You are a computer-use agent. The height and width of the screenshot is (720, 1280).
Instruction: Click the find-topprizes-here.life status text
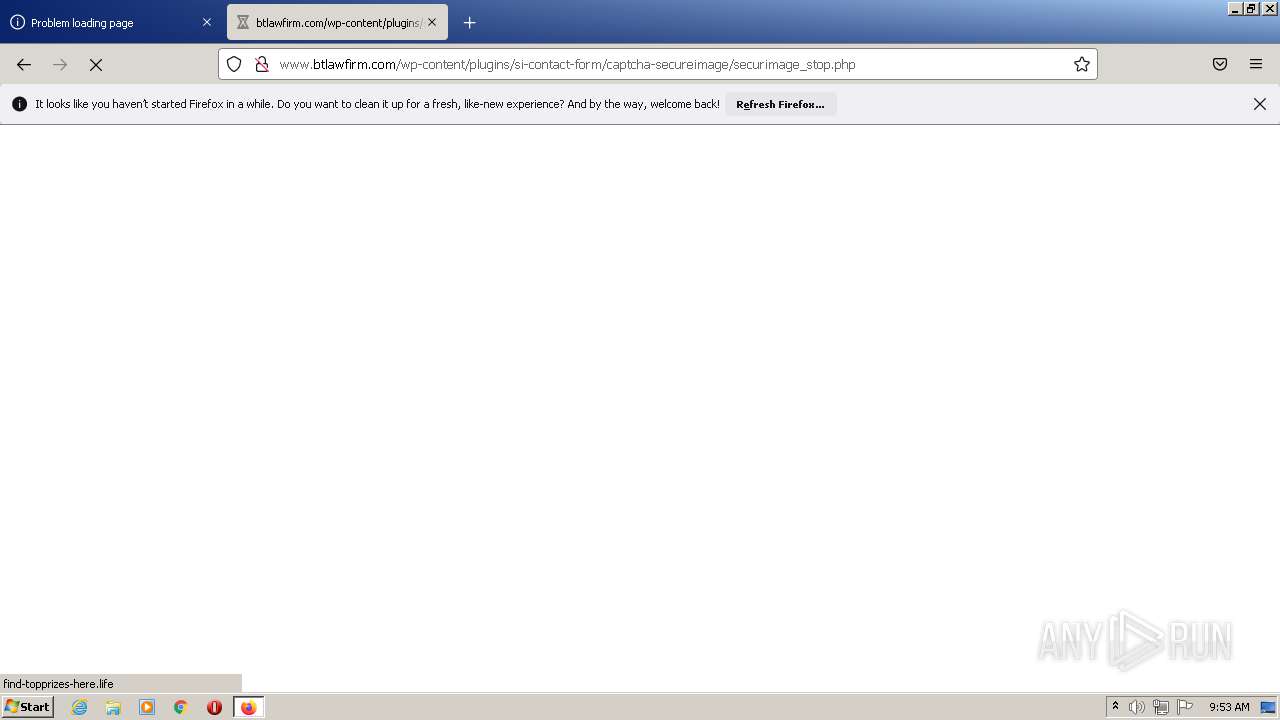pyautogui.click(x=58, y=684)
